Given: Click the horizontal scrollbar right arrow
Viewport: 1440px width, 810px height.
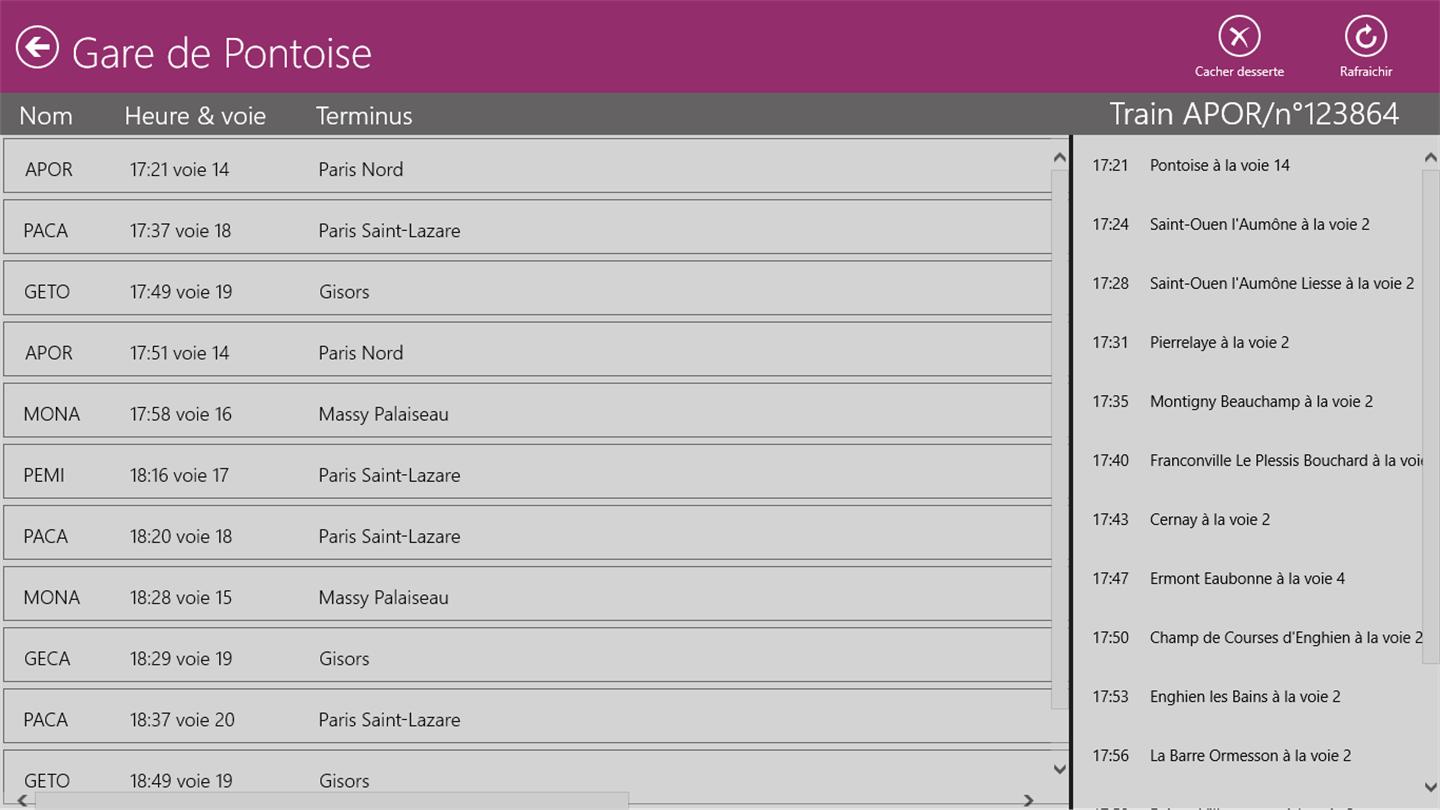Looking at the screenshot, I should [1028, 801].
